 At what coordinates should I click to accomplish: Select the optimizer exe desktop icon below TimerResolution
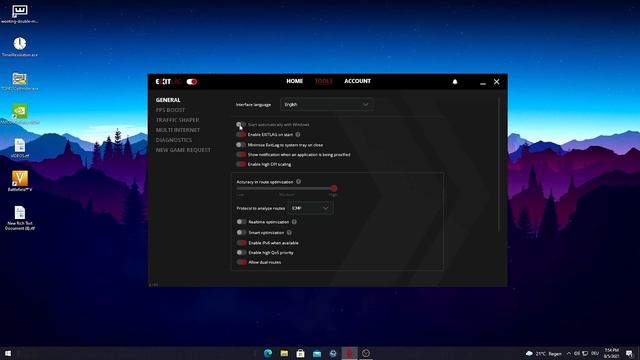(20, 81)
